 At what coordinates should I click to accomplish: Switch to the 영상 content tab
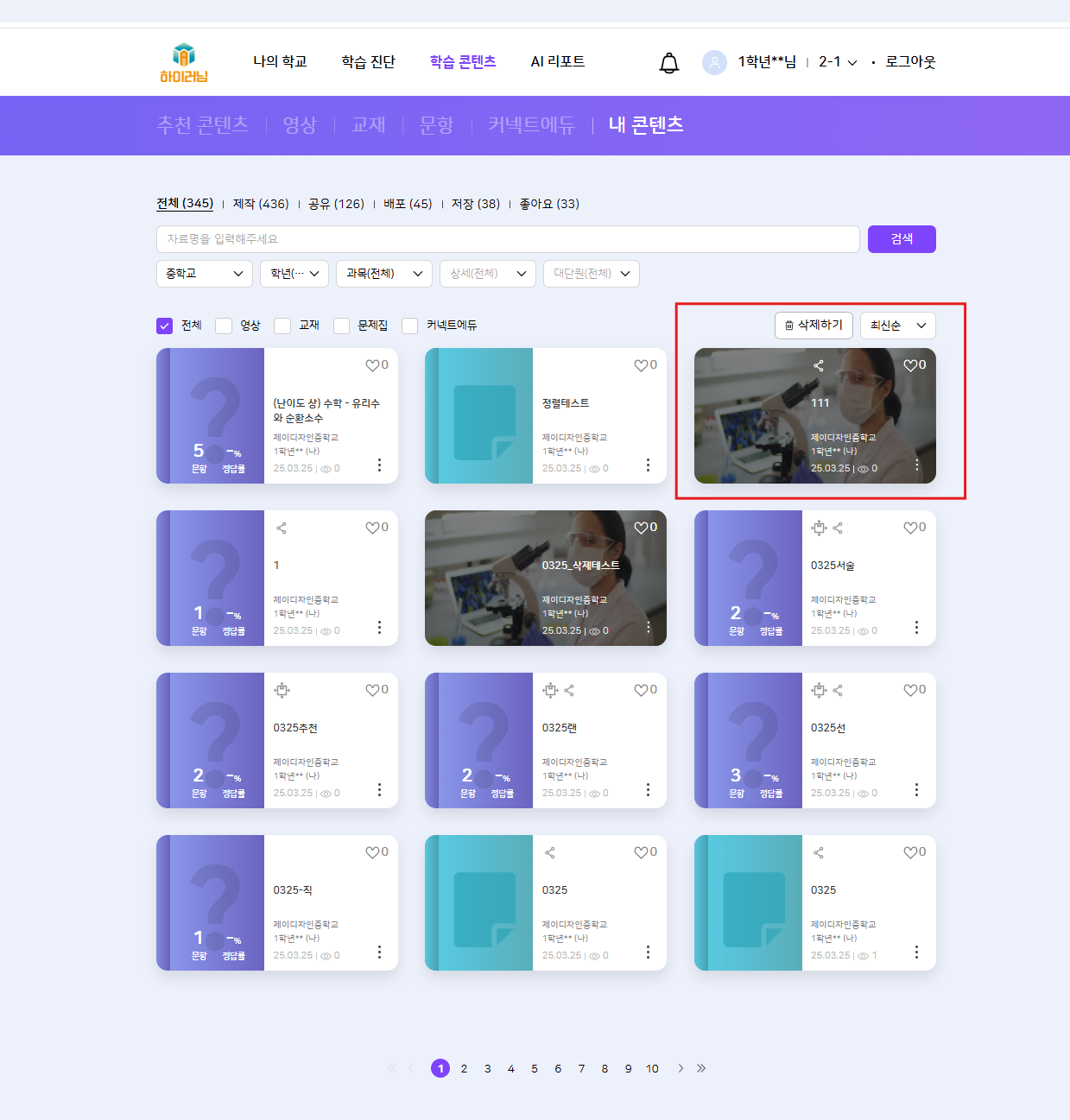point(300,125)
